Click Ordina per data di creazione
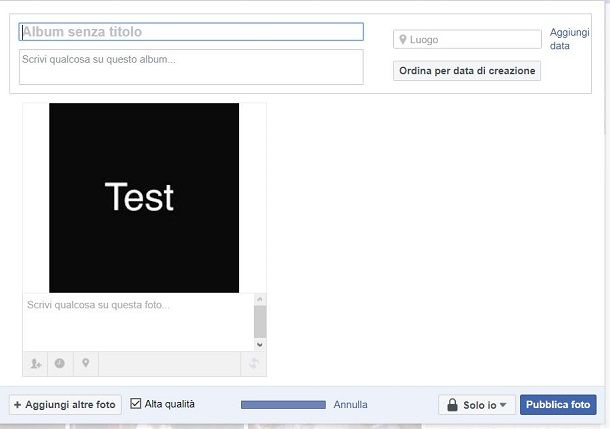The image size is (610, 429). [467, 71]
